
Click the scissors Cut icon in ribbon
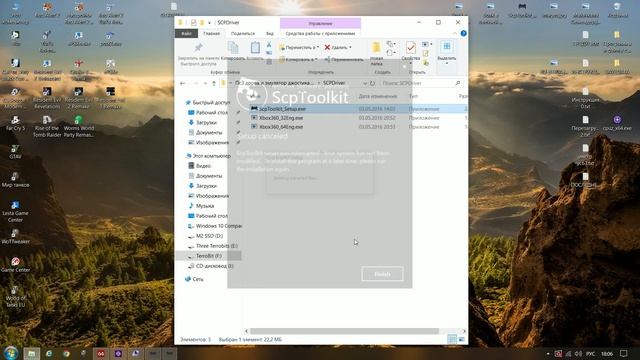(x=269, y=44)
